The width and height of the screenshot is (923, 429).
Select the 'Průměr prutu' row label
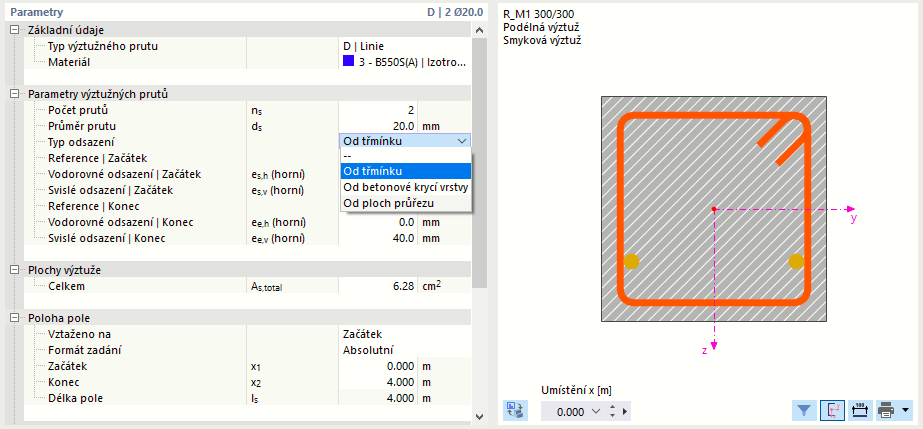click(x=81, y=126)
